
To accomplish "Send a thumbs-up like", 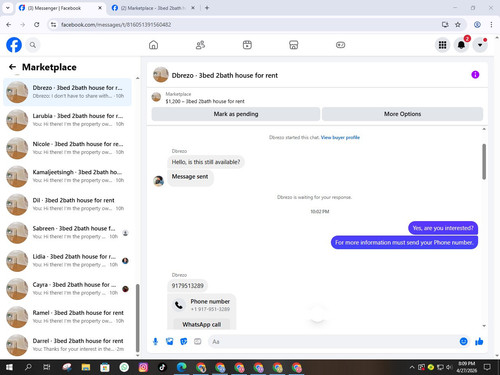I will 479,341.
